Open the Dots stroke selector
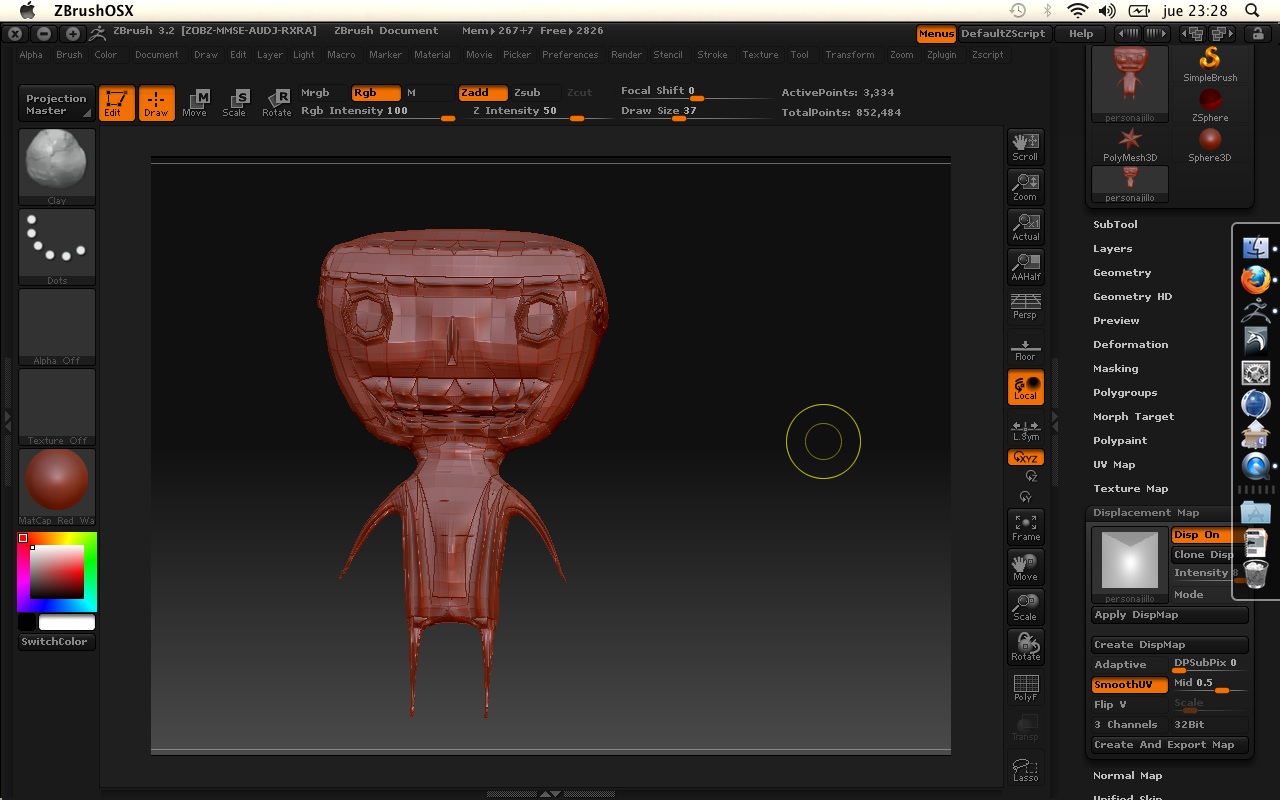Screen dimensions: 1280x800 click(x=57, y=247)
